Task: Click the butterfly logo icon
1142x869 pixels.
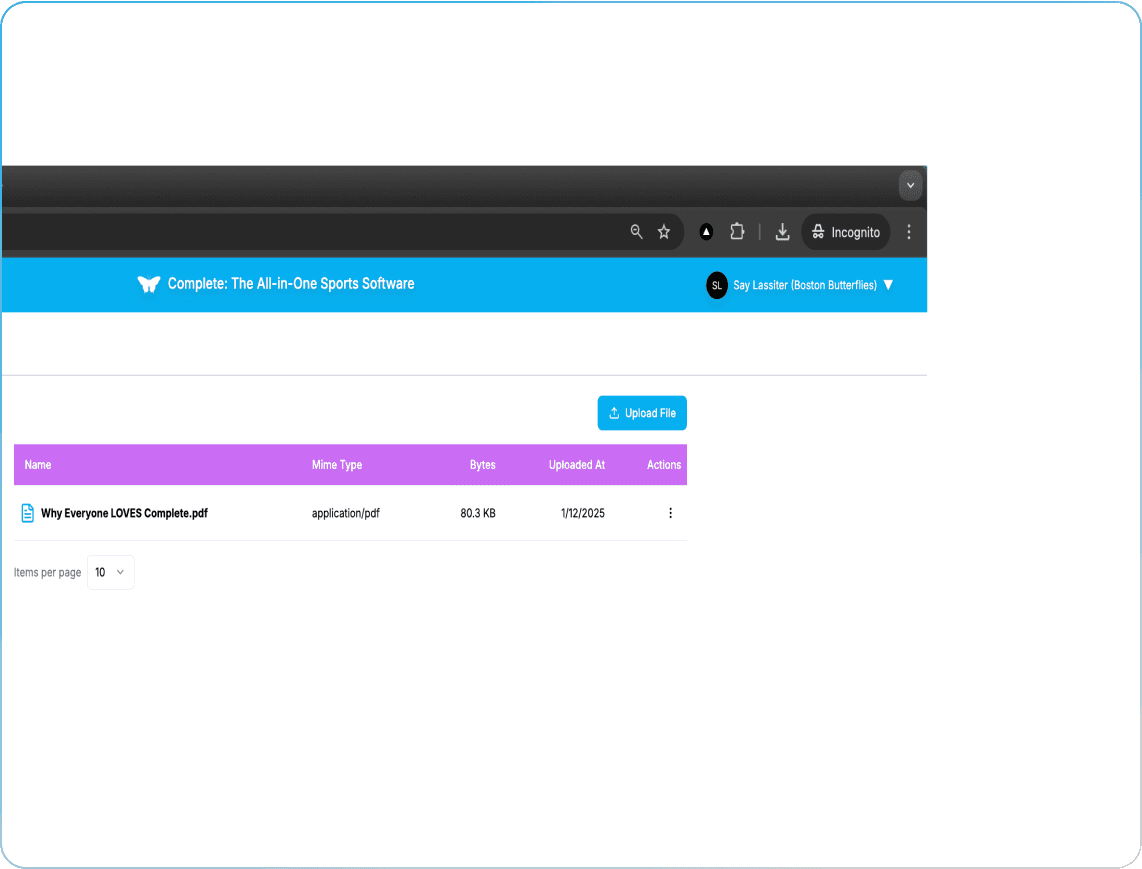Action: pos(149,284)
